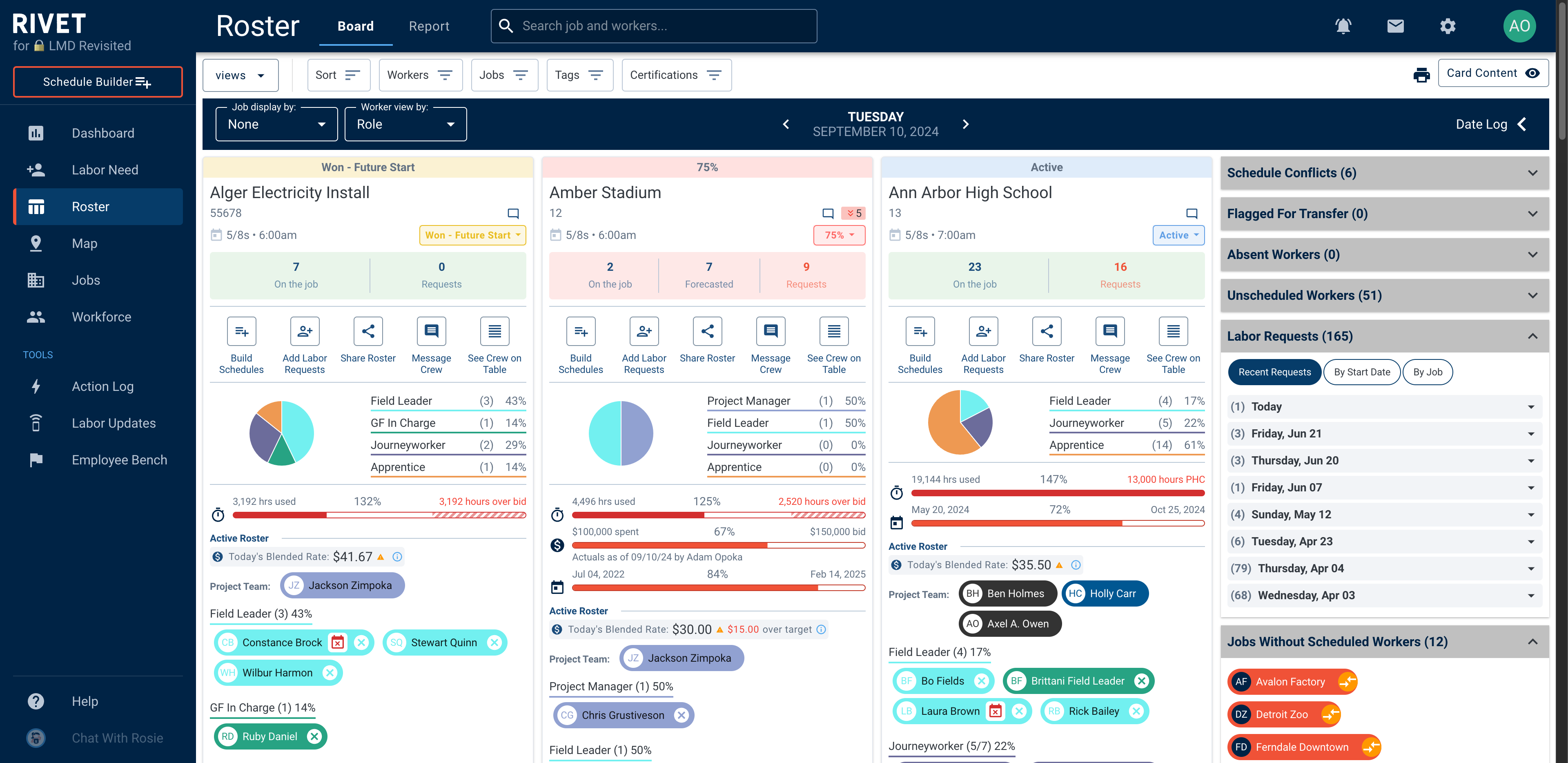Open Won - Future Start status dropdown
Viewport: 1568px width, 763px height.
pos(472,235)
